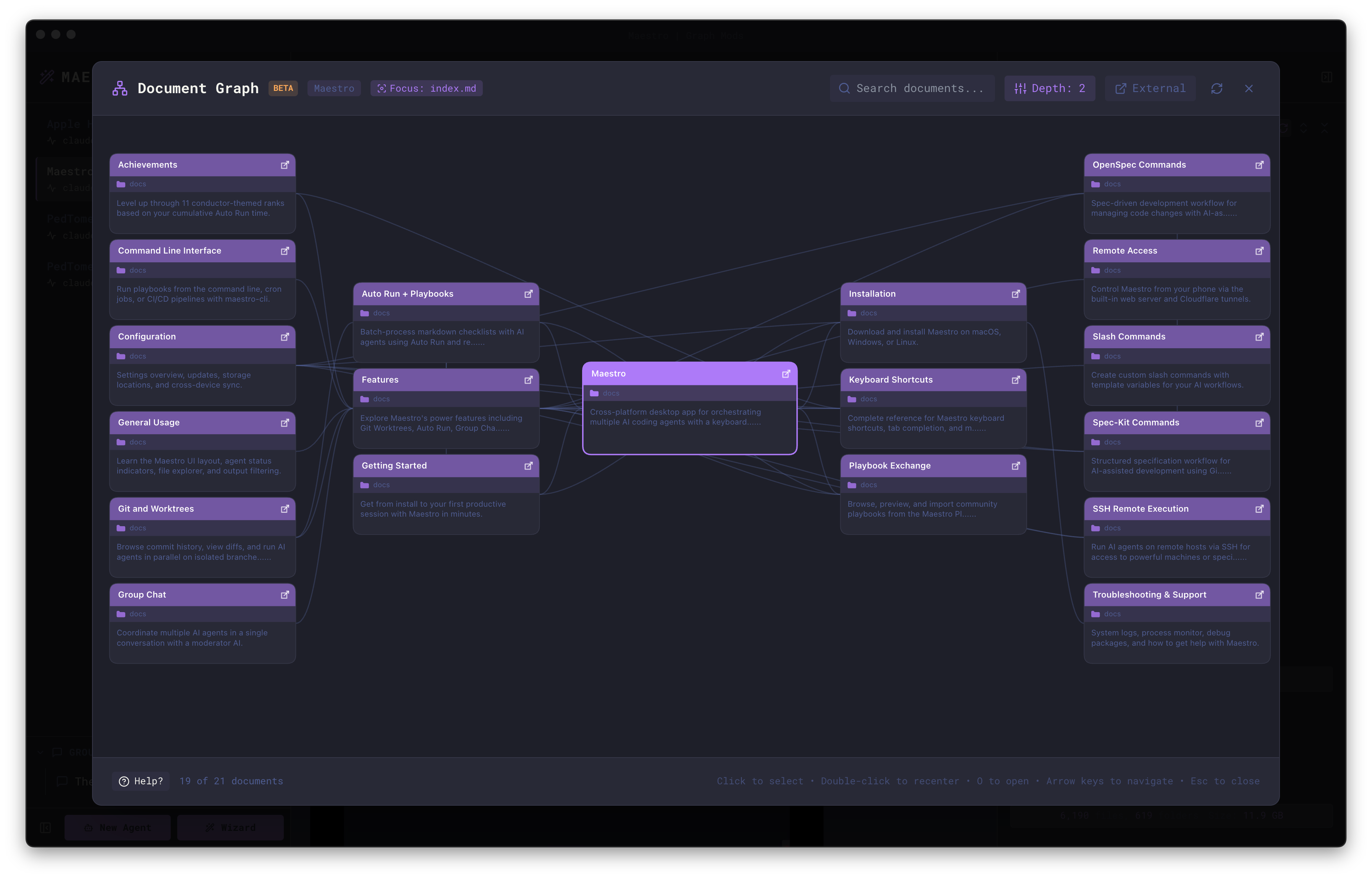Open Installation document via its open icon
The image size is (1372, 879).
tap(1015, 294)
